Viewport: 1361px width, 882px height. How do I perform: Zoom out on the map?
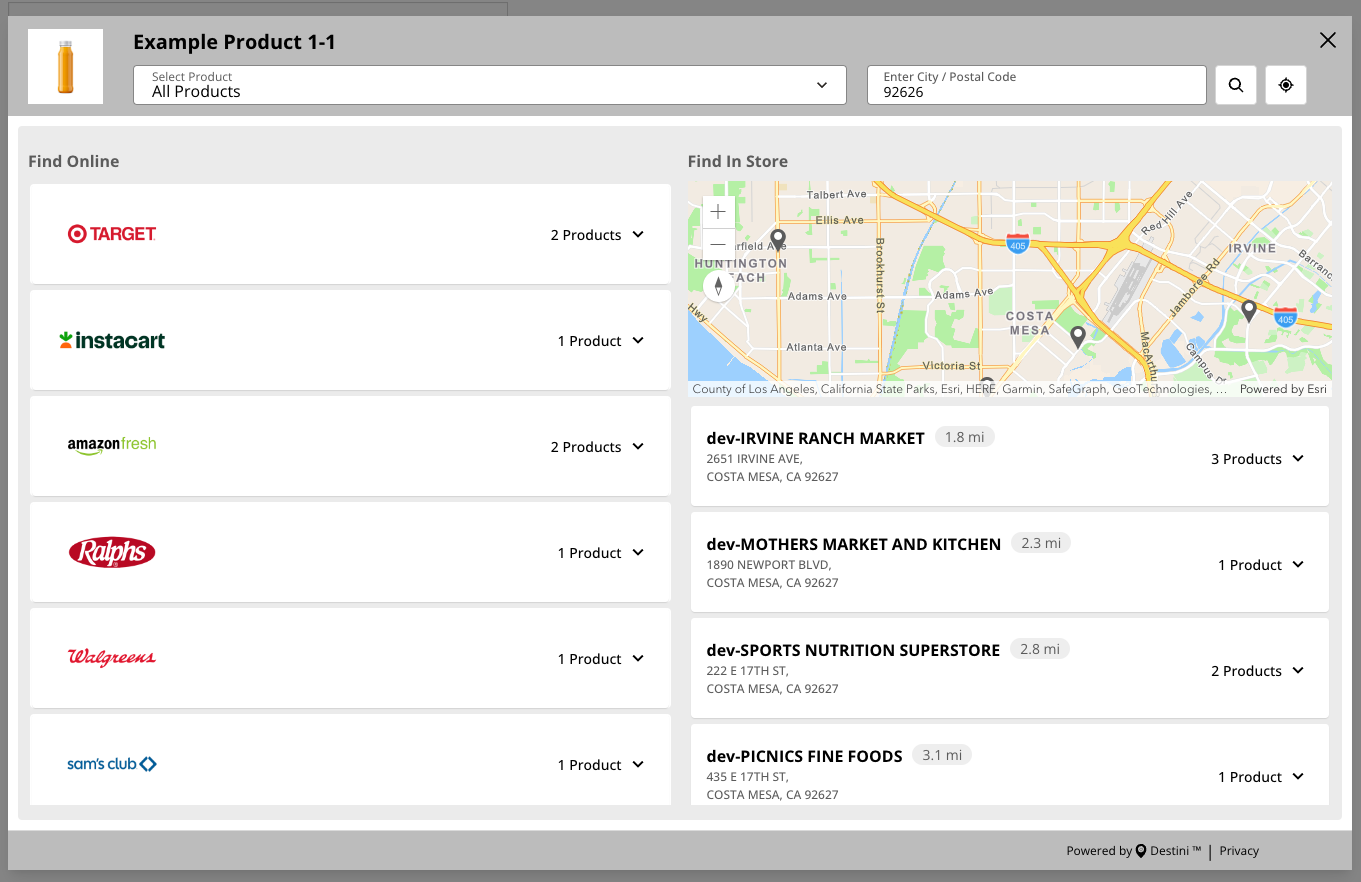tap(718, 243)
